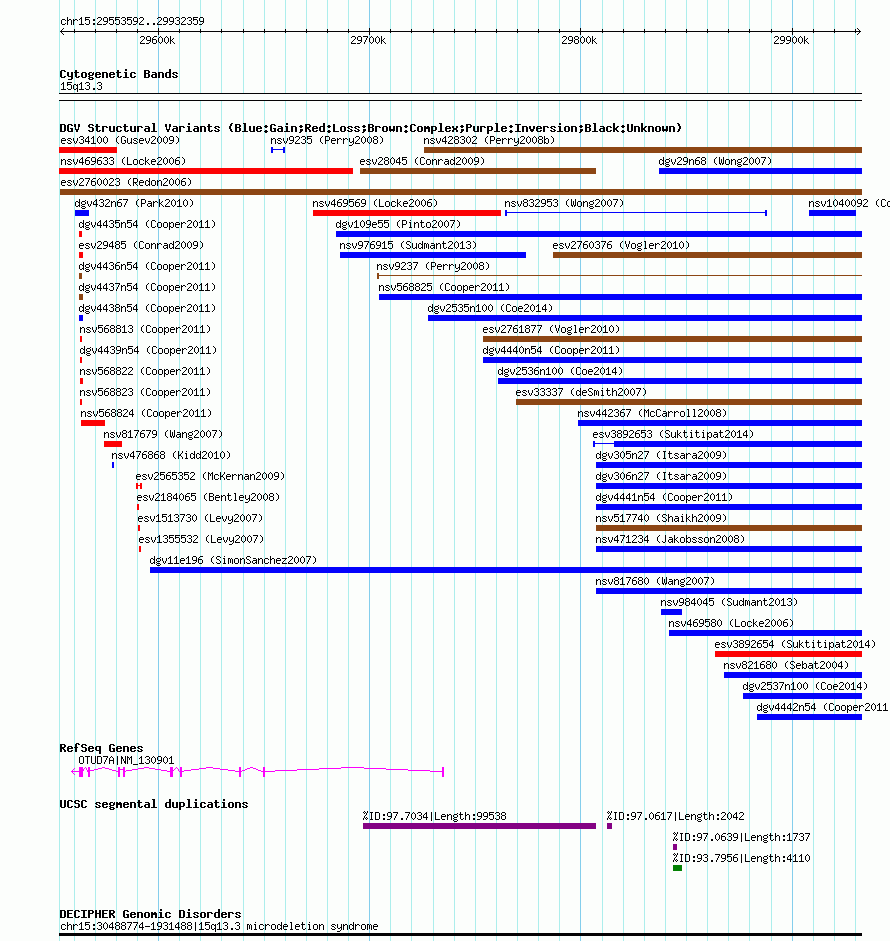The image size is (890, 941).
Task: Open nsv428302 (Perry2008b) variant details
Action: click(643, 150)
